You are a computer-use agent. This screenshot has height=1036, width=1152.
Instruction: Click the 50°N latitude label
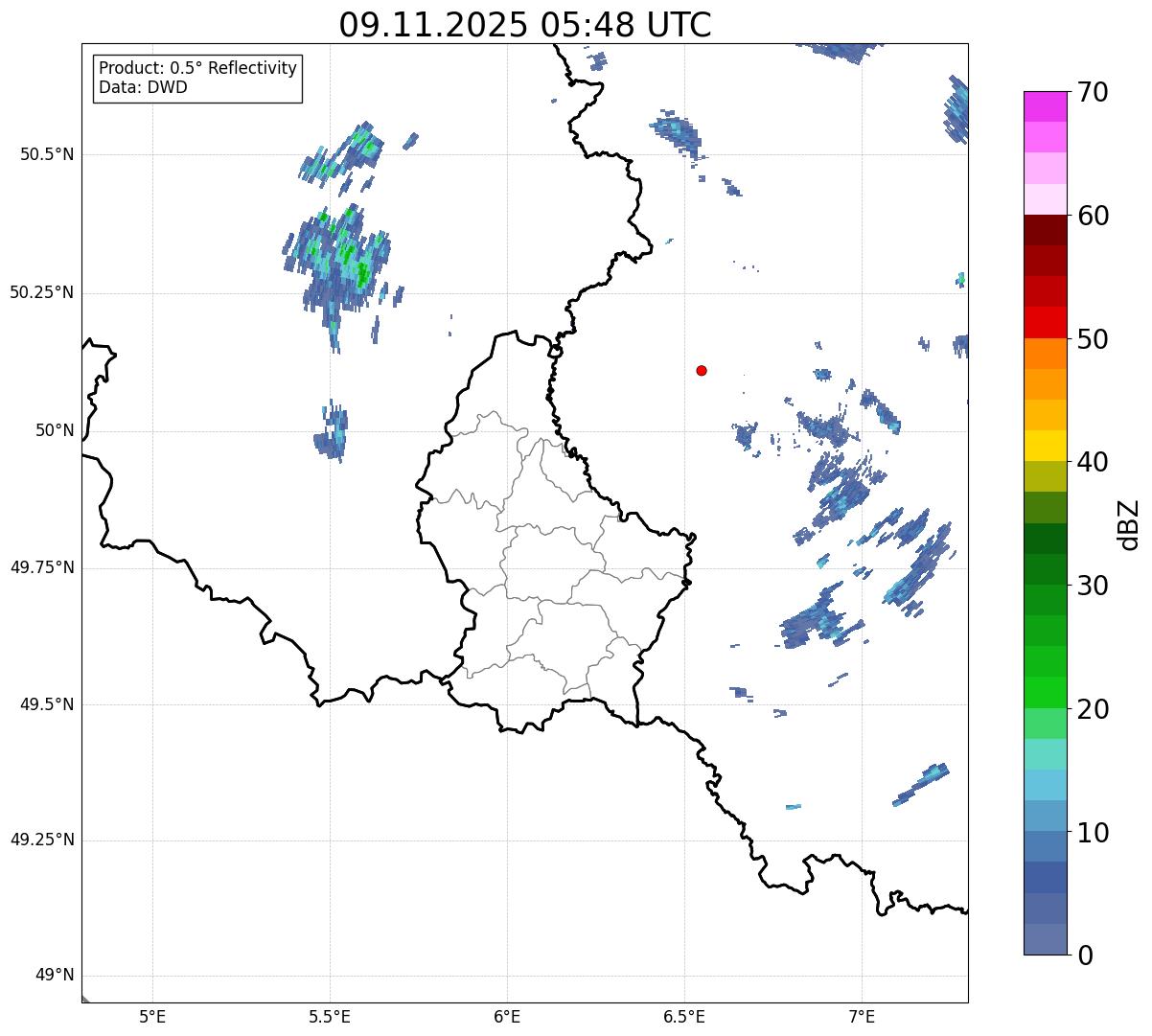[55, 430]
